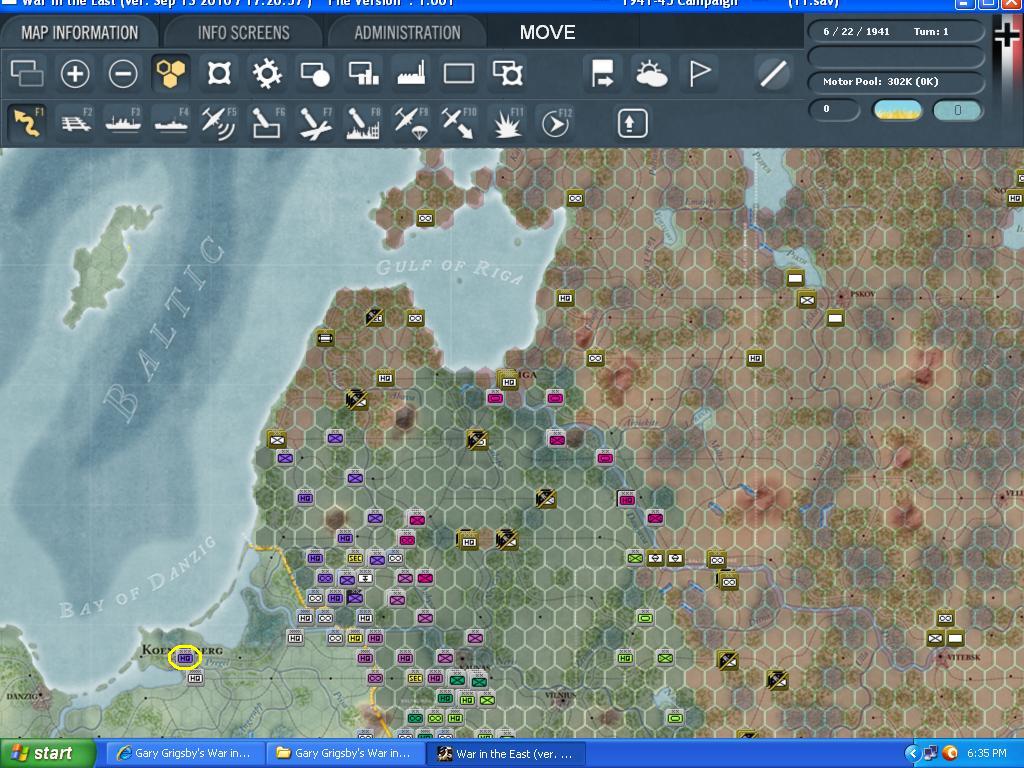
Task: Zoom out with the minus icon
Action: [123, 73]
